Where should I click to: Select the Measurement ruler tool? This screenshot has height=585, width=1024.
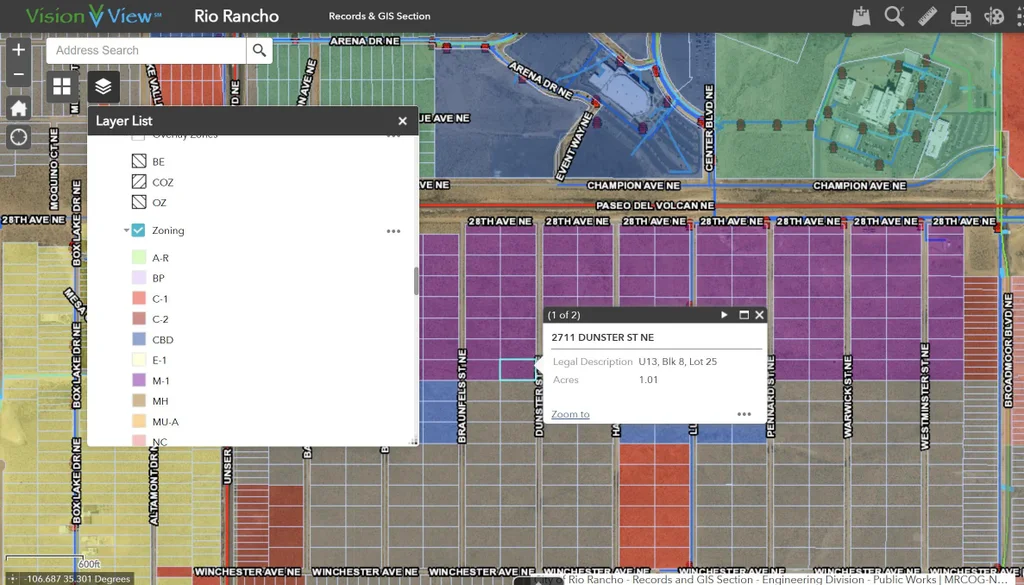[927, 16]
